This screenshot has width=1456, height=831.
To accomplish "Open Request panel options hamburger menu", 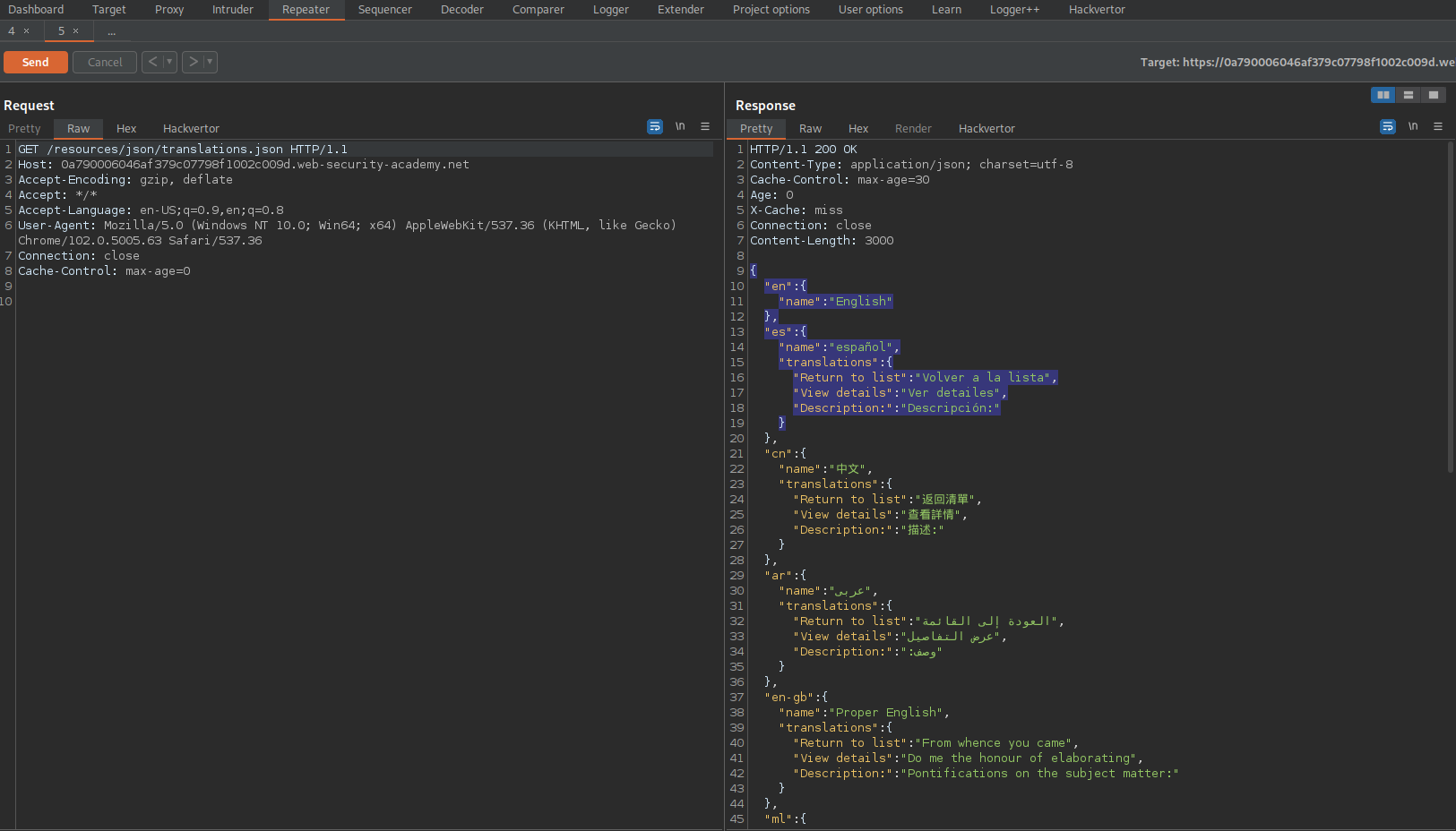I will 705,127.
